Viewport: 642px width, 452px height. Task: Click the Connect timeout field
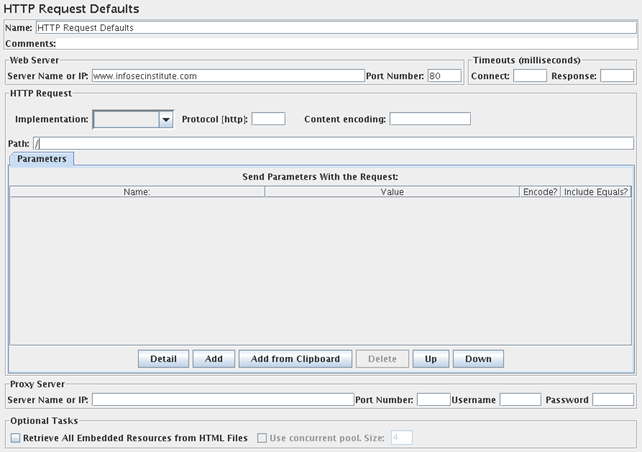(529, 76)
